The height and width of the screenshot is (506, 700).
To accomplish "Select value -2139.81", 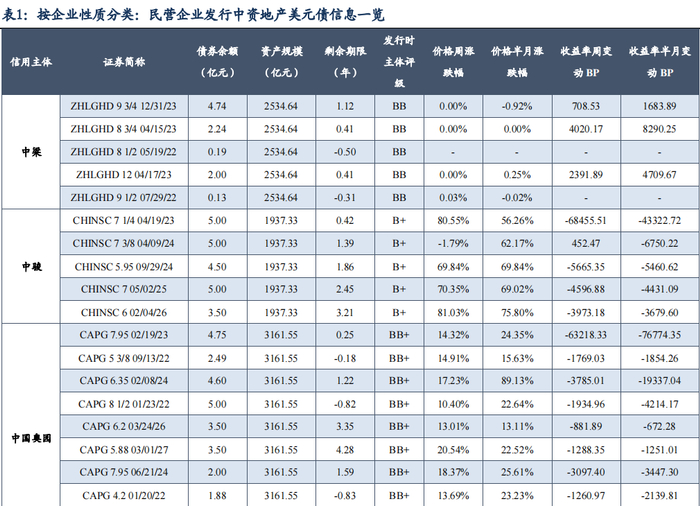I will [659, 495].
